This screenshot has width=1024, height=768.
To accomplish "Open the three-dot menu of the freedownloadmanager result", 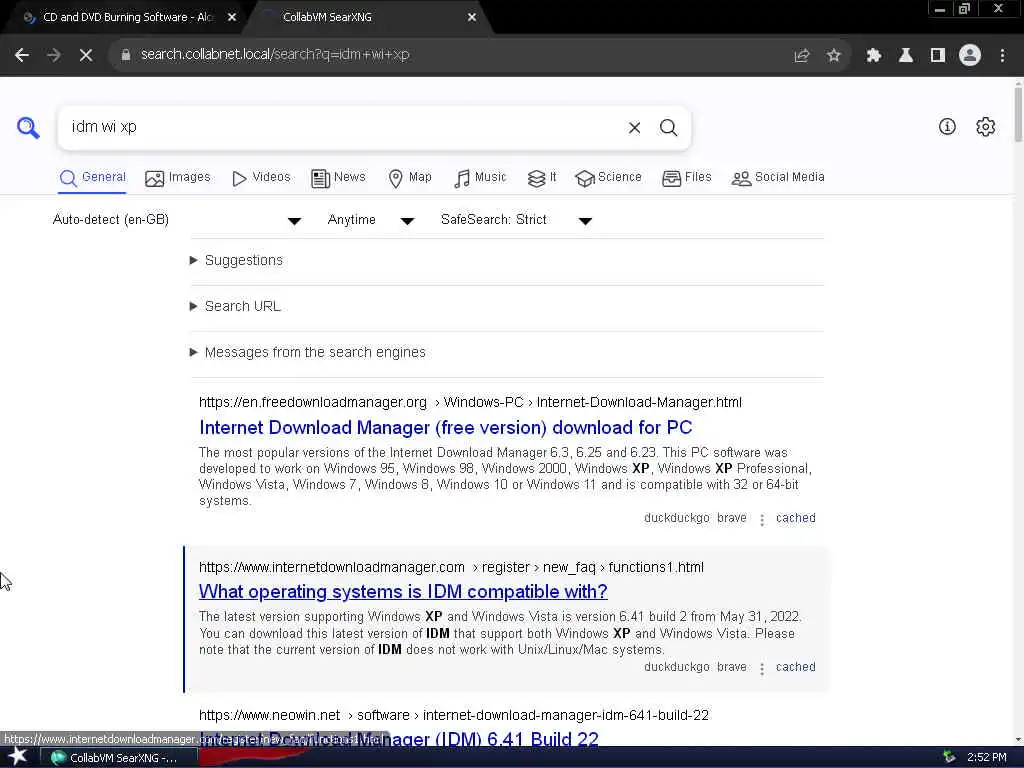I will (x=761, y=520).
